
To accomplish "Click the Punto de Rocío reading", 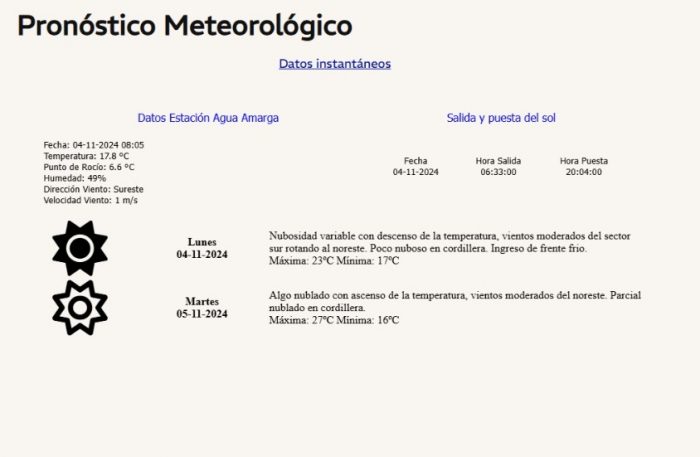I will click(x=89, y=167).
